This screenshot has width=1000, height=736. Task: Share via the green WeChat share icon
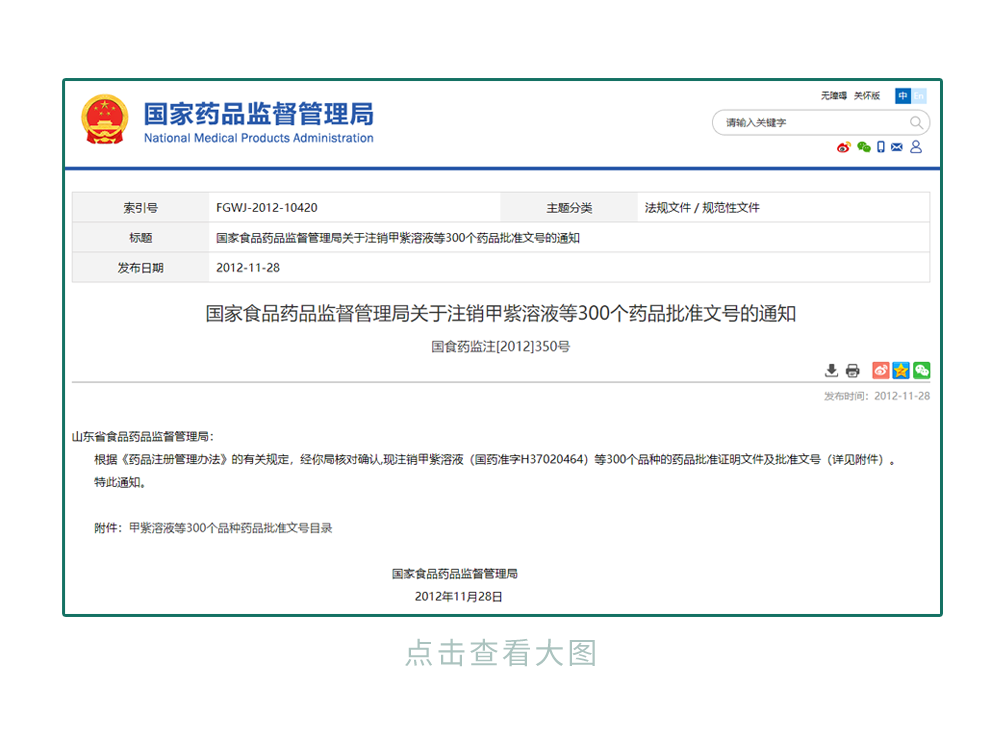[x=922, y=371]
